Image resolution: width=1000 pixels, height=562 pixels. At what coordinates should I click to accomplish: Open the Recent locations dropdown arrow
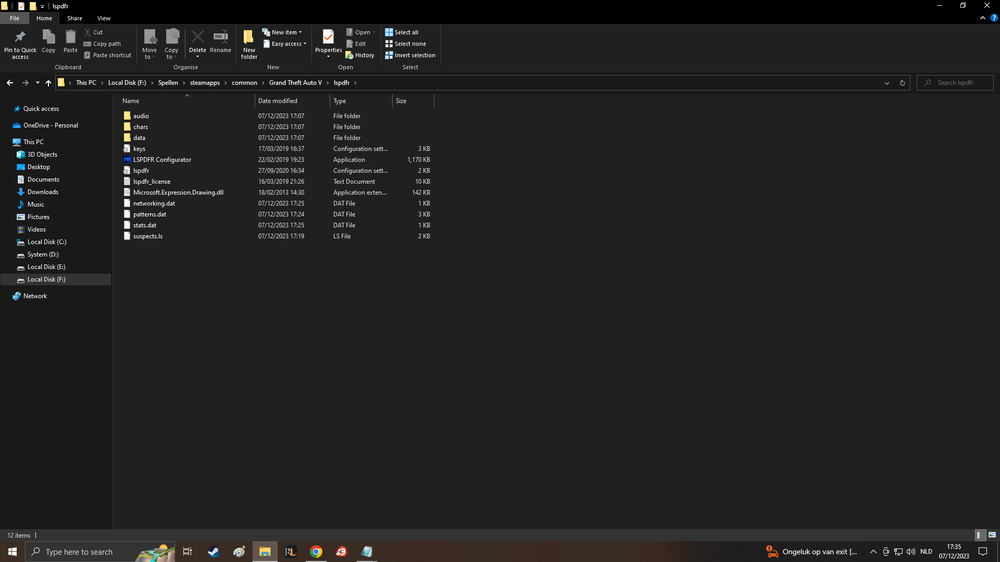coord(38,83)
